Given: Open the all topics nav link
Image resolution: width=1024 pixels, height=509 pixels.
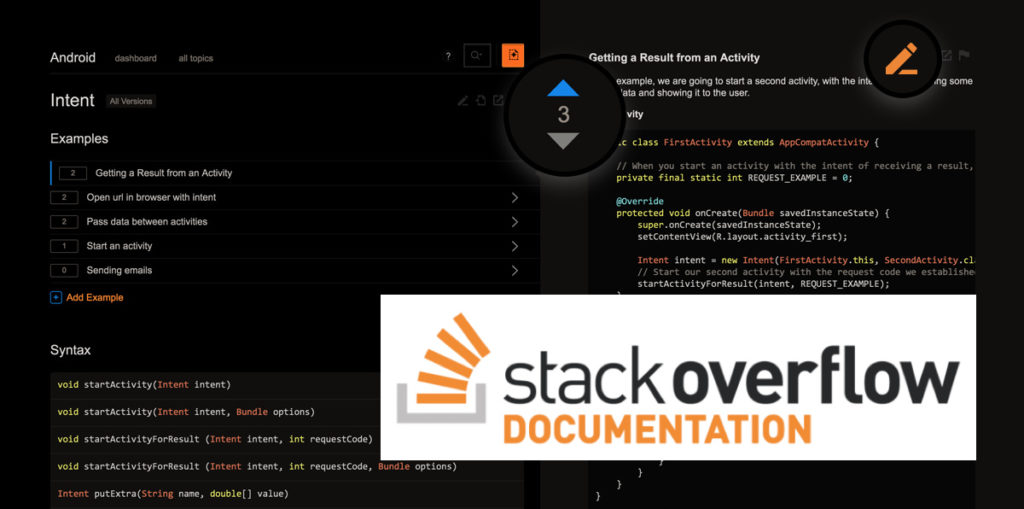Looking at the screenshot, I should click(x=196, y=58).
